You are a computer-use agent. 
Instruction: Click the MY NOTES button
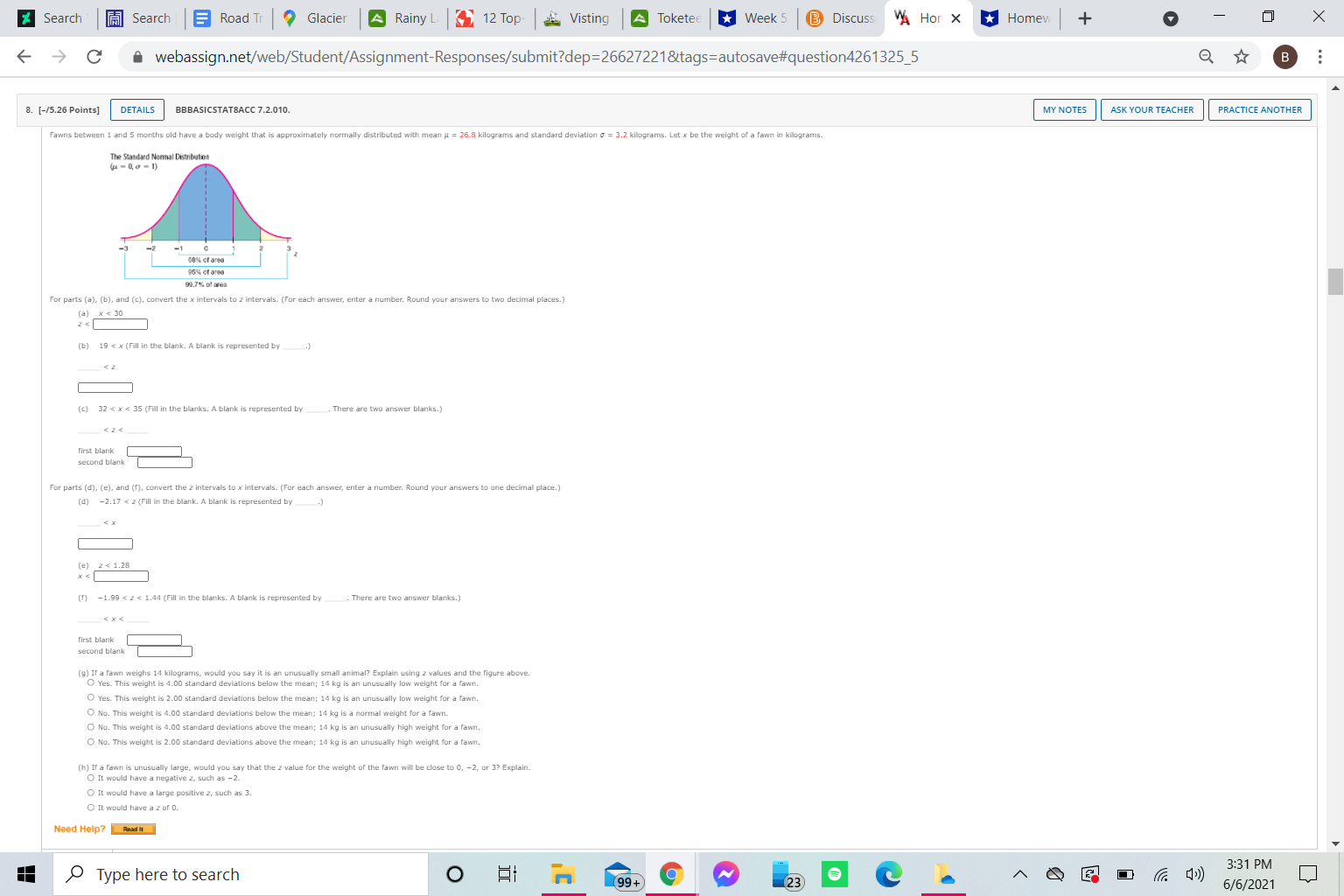point(1065,109)
